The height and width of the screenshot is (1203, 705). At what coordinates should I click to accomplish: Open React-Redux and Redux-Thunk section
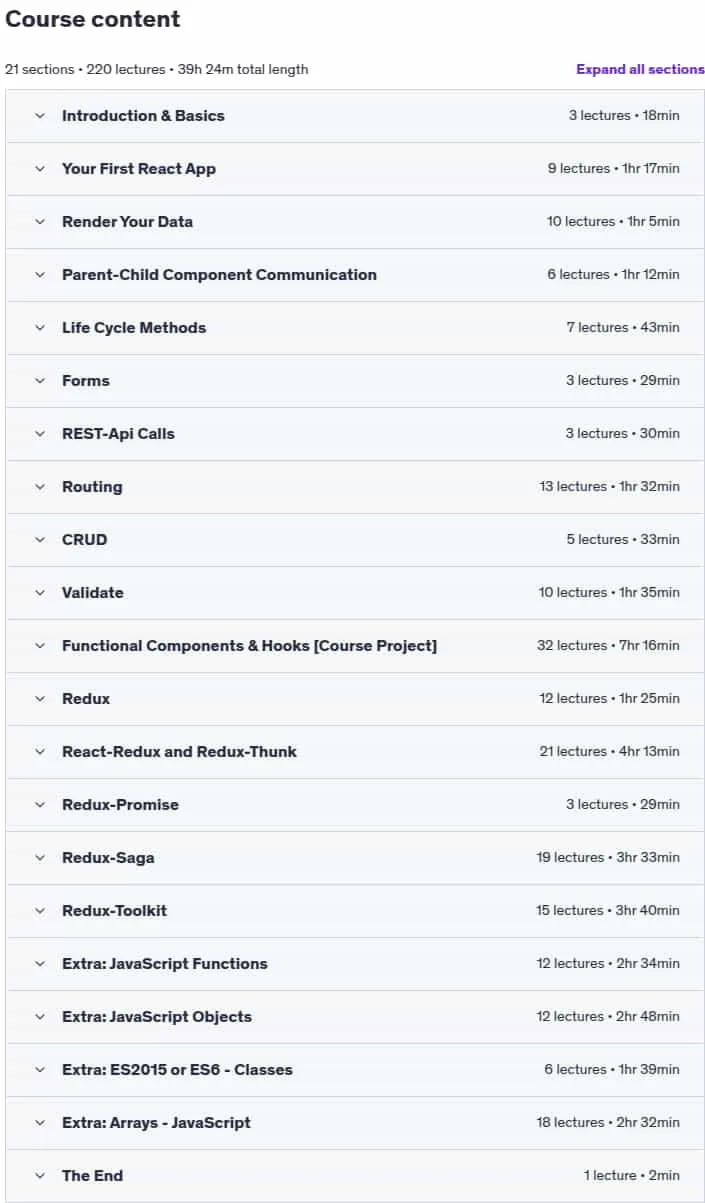coord(355,752)
